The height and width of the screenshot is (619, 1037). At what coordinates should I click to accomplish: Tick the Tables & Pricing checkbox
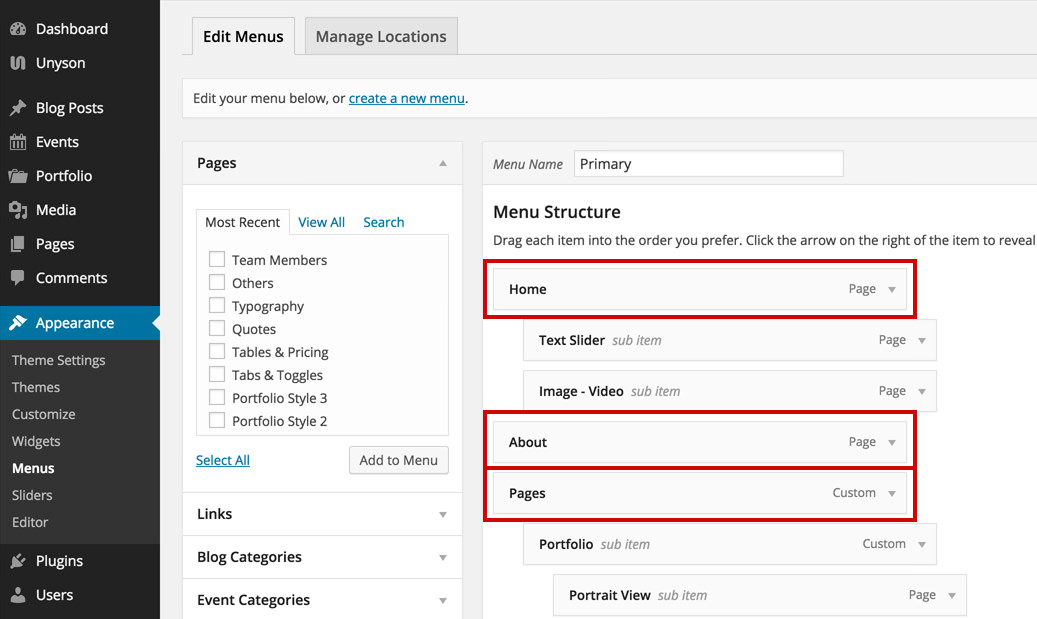[x=217, y=351]
